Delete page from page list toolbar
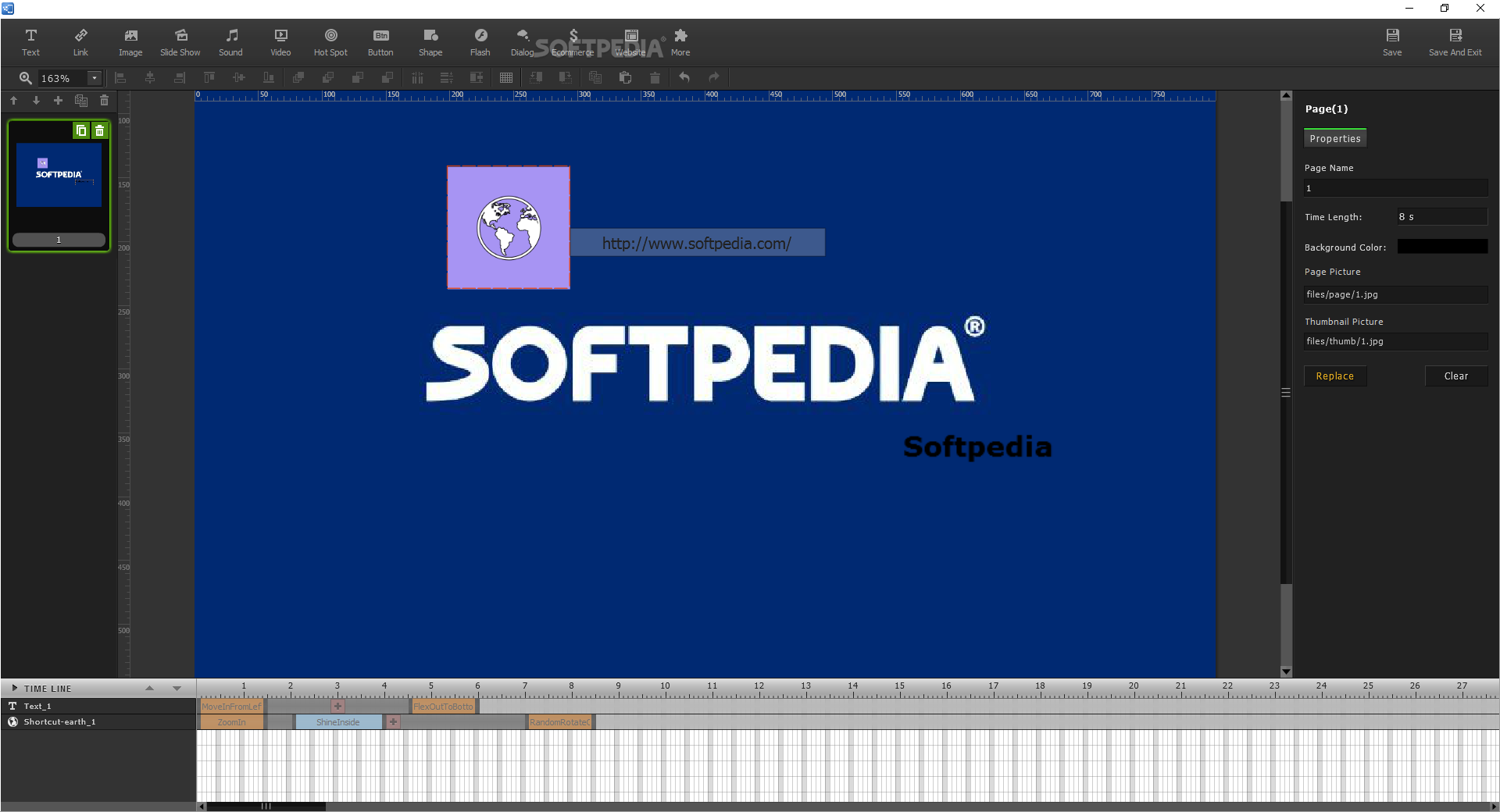The height and width of the screenshot is (812, 1500). 104,101
